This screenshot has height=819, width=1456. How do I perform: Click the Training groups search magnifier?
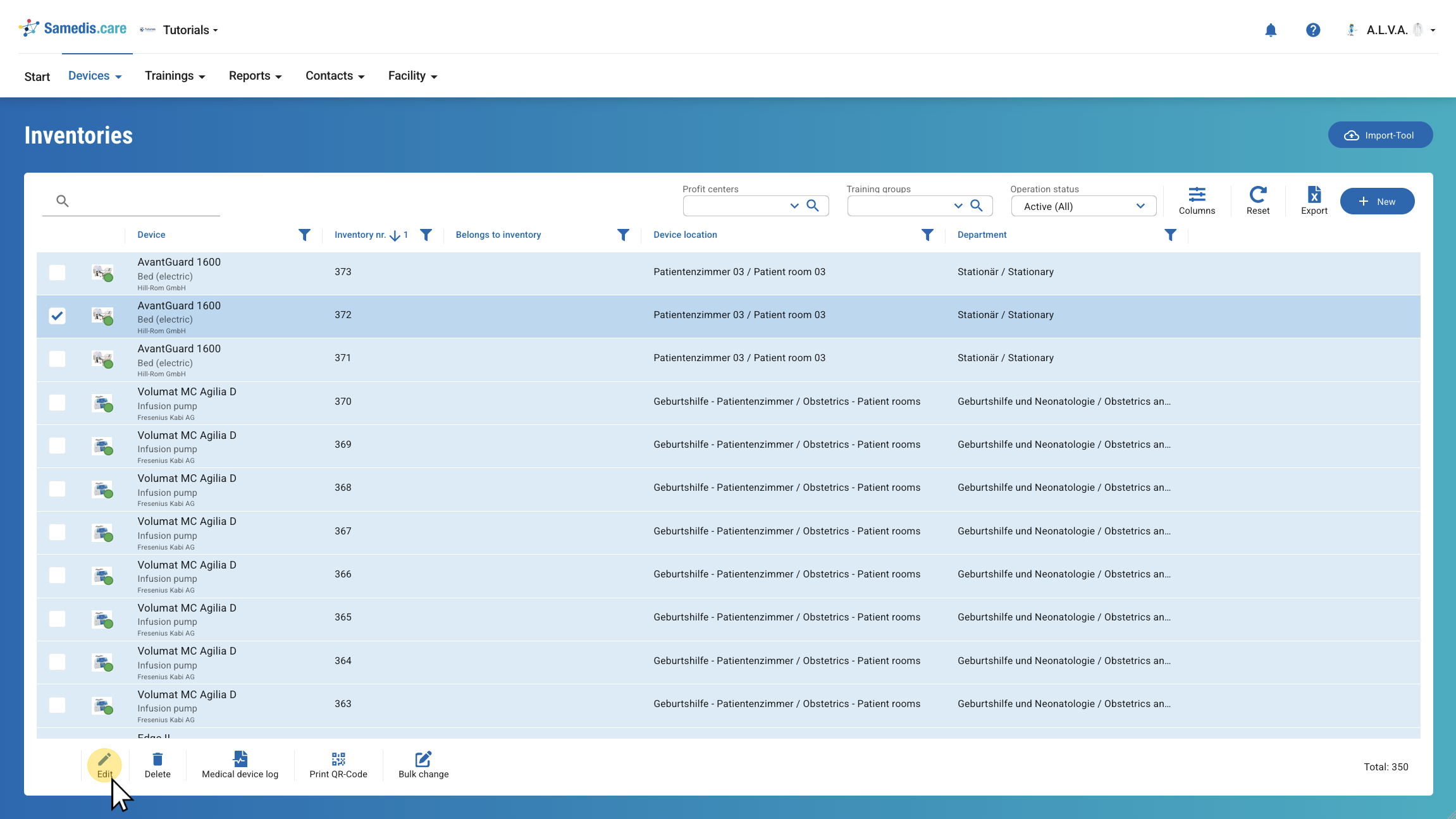pyautogui.click(x=977, y=206)
